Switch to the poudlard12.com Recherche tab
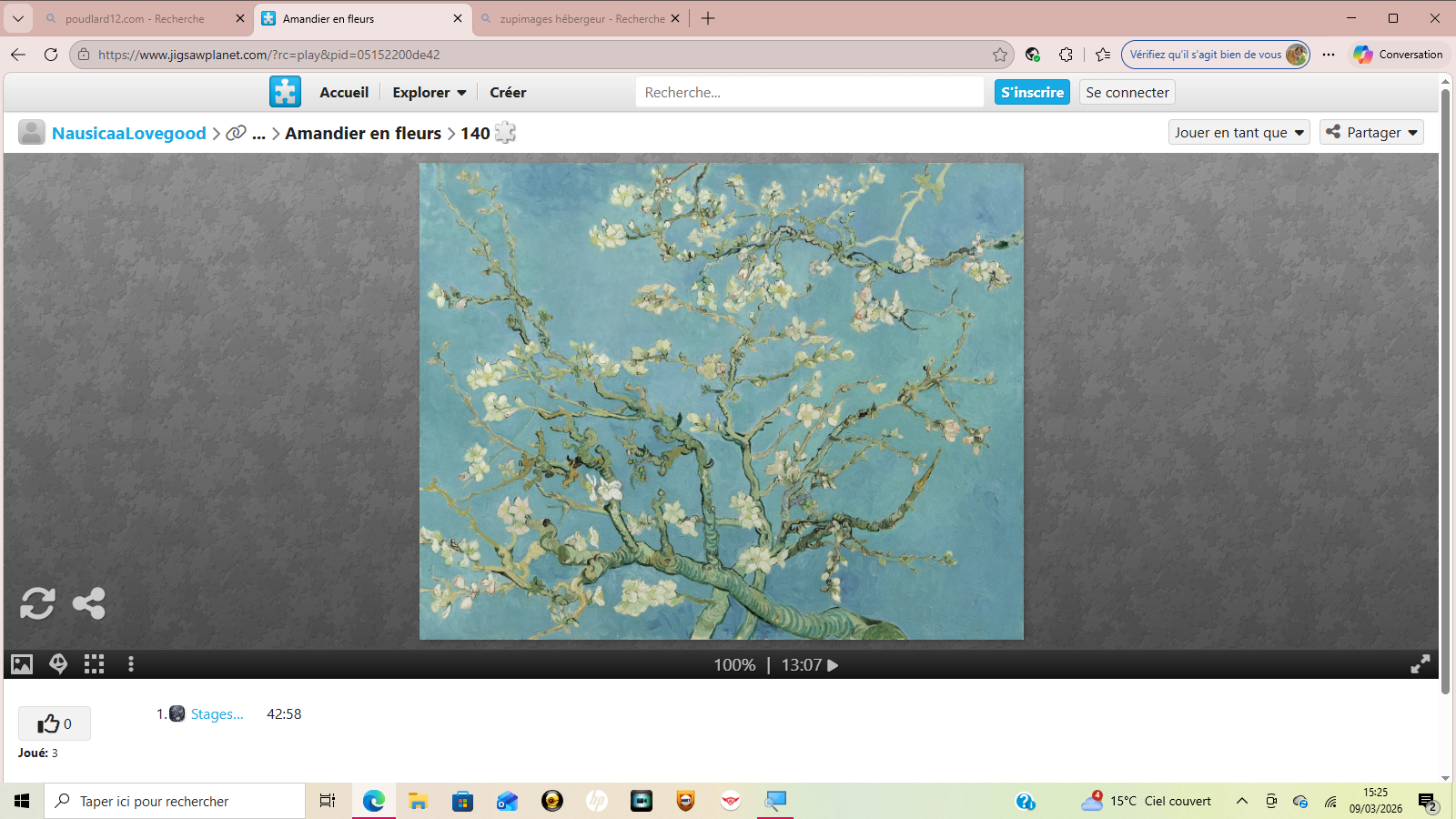The image size is (1456, 819). point(135,18)
